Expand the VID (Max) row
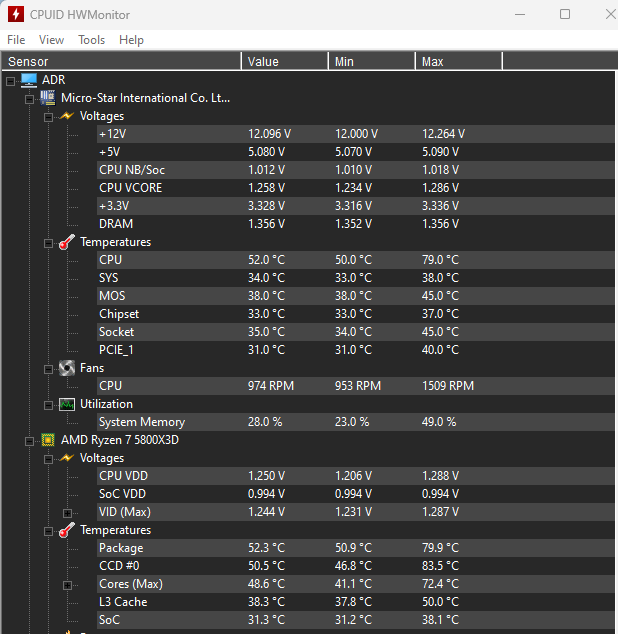618x634 pixels. (67, 513)
